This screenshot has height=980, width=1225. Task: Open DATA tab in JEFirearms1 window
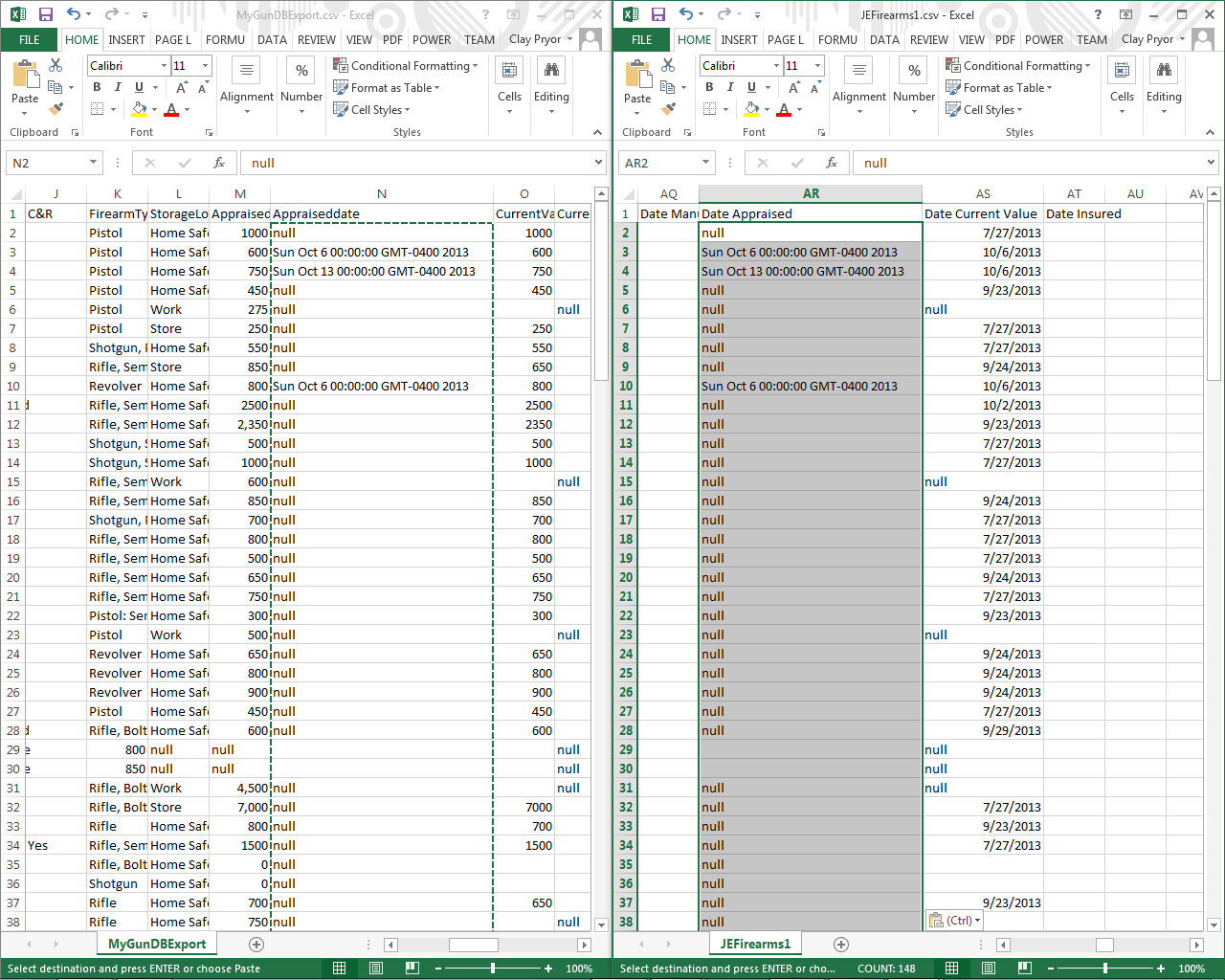[883, 39]
